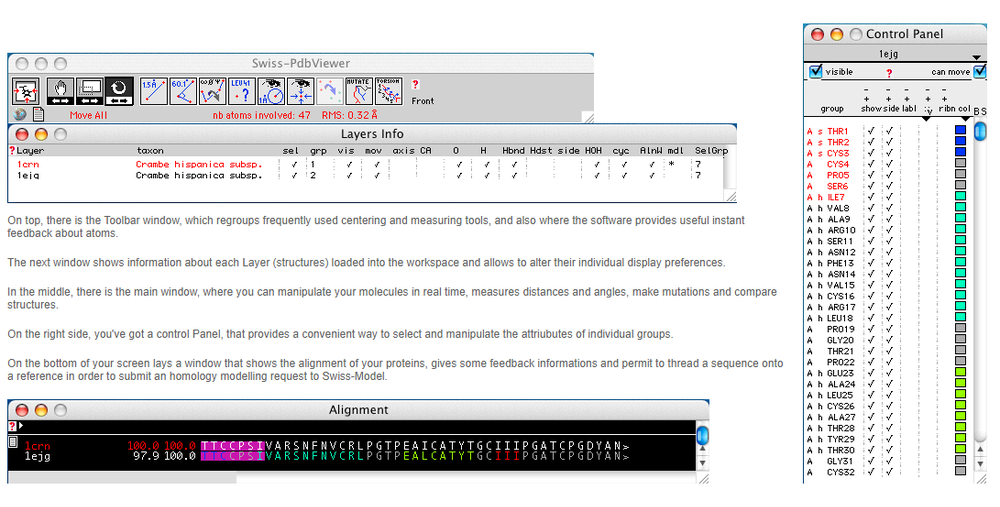Select the display radius around atom tool

(271, 91)
